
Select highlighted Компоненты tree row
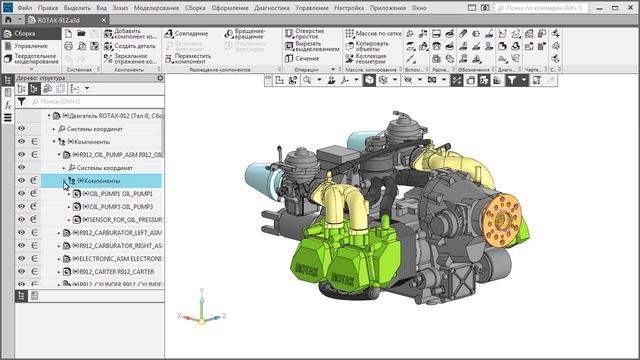101,181
